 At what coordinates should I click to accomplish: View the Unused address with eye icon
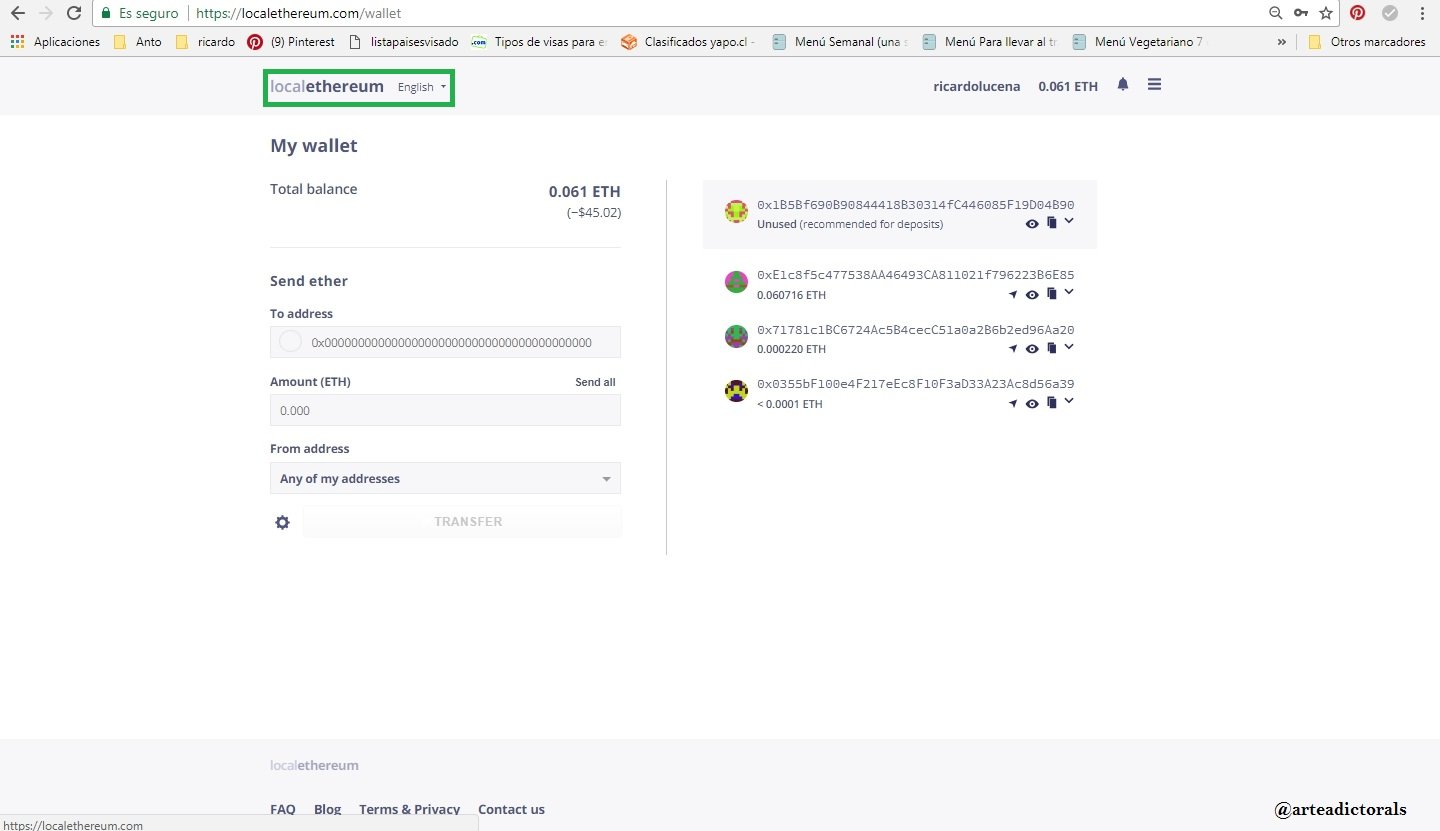click(1032, 225)
